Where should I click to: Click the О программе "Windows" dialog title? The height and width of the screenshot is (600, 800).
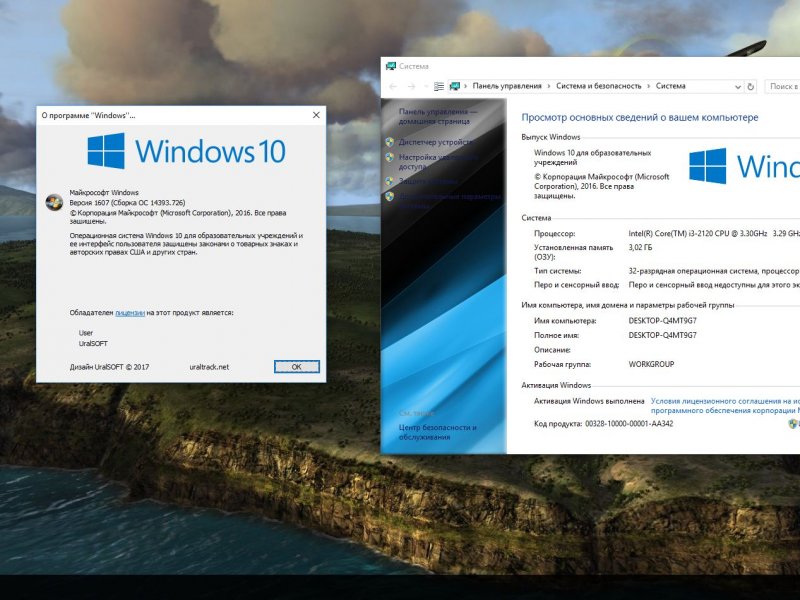(x=88, y=115)
